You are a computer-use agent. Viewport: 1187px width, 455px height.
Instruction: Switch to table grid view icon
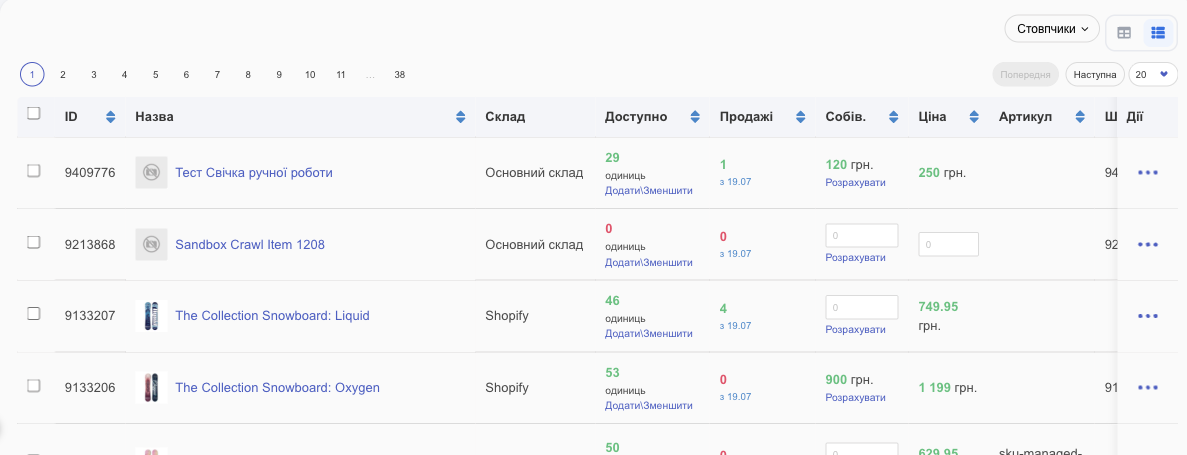[1124, 33]
